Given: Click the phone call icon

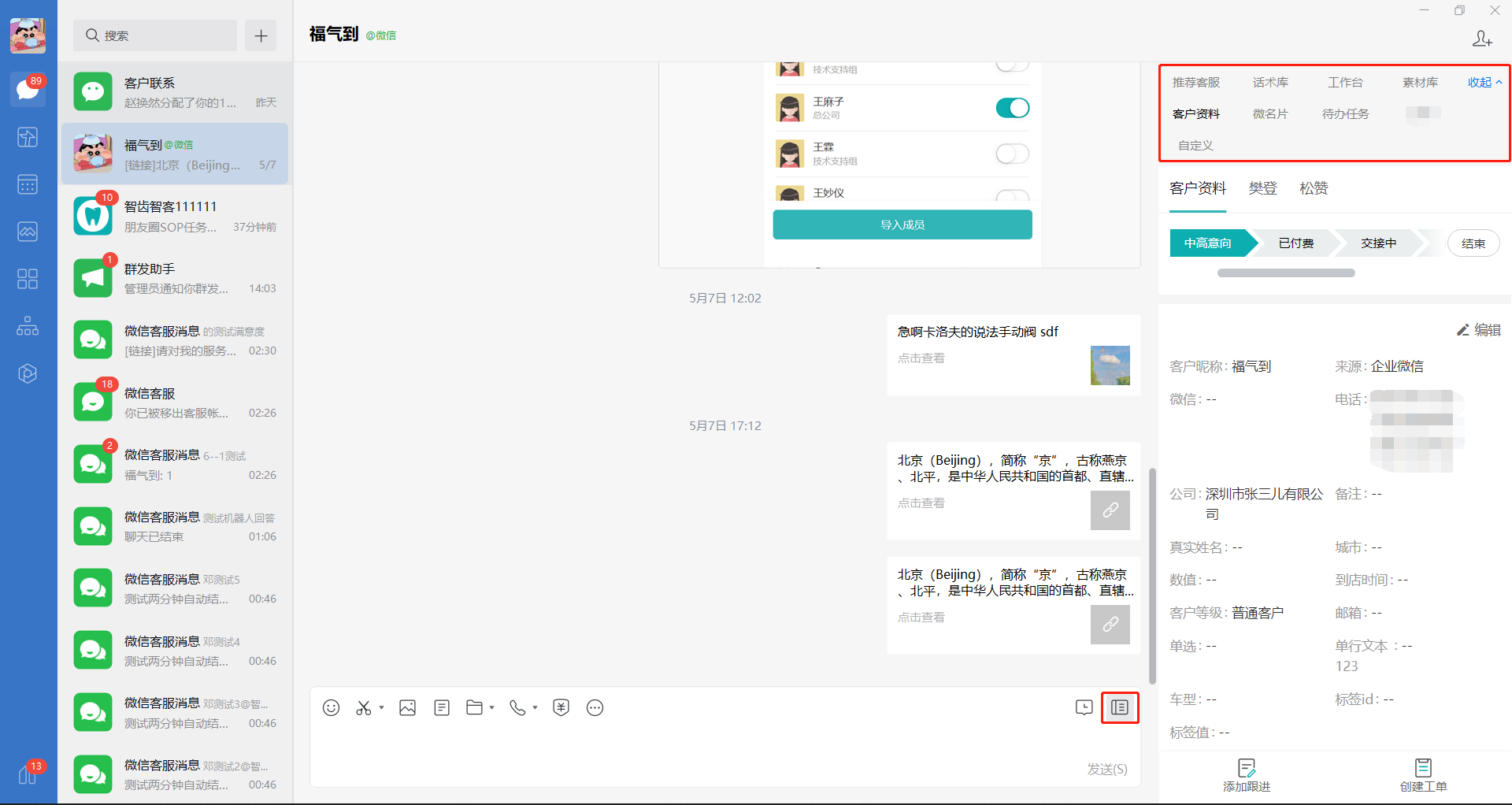Looking at the screenshot, I should (517, 707).
